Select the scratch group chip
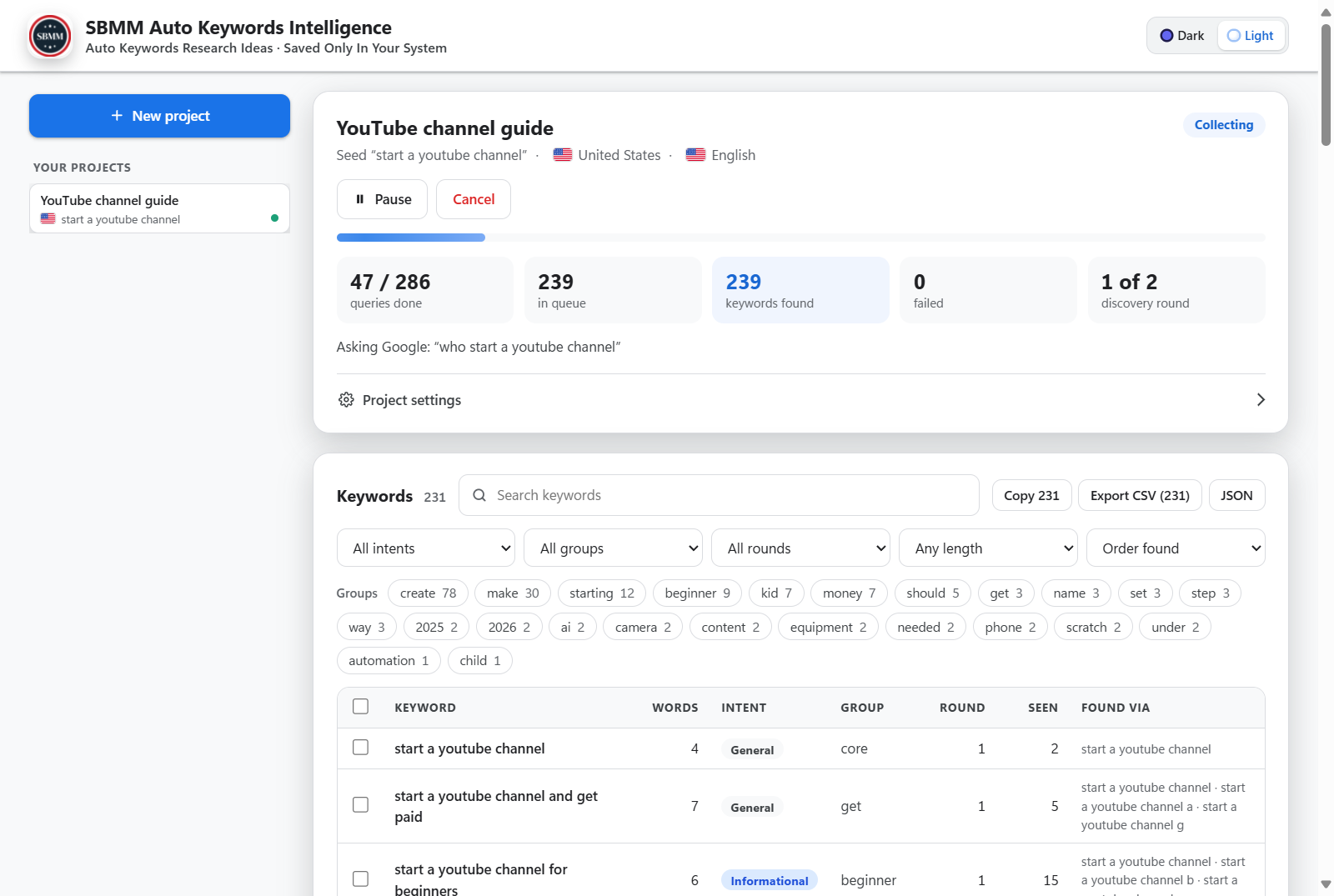 click(x=1093, y=628)
